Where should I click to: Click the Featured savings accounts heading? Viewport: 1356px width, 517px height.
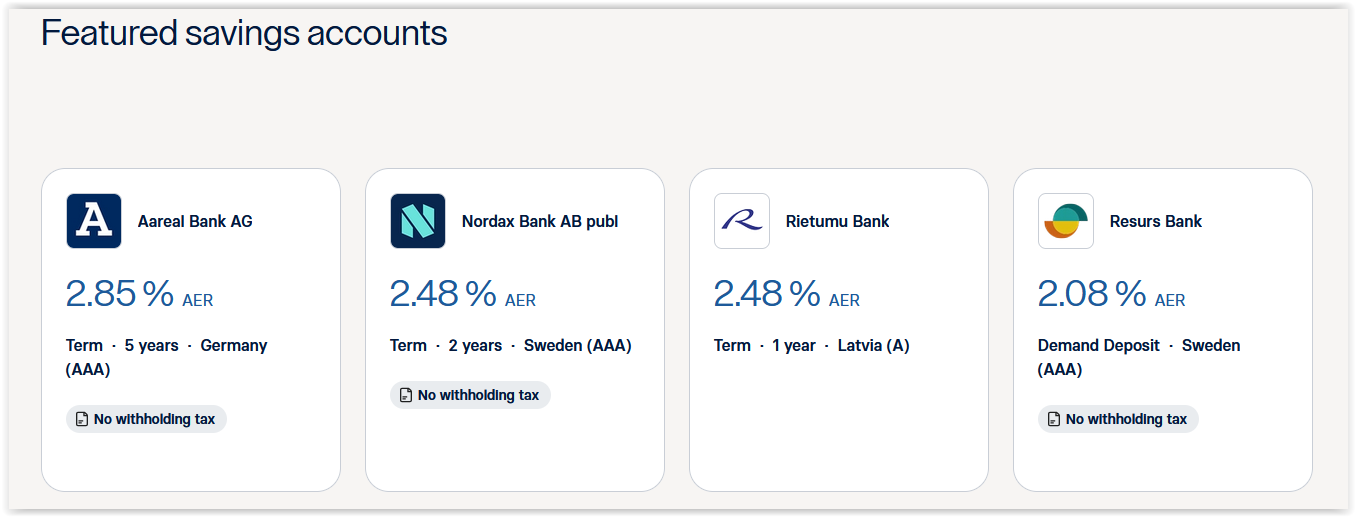pyautogui.click(x=244, y=33)
